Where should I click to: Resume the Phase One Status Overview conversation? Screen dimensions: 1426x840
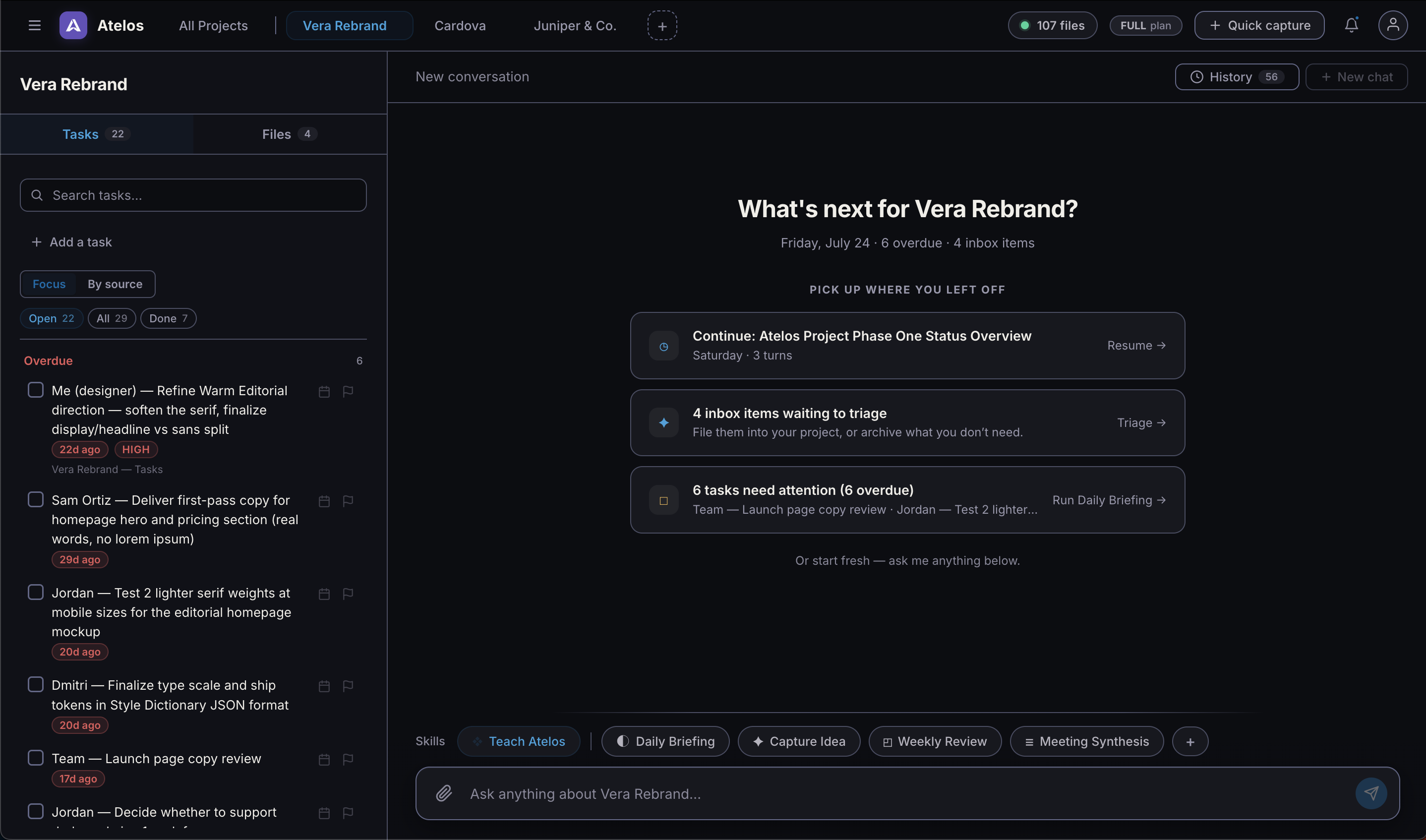point(1136,346)
